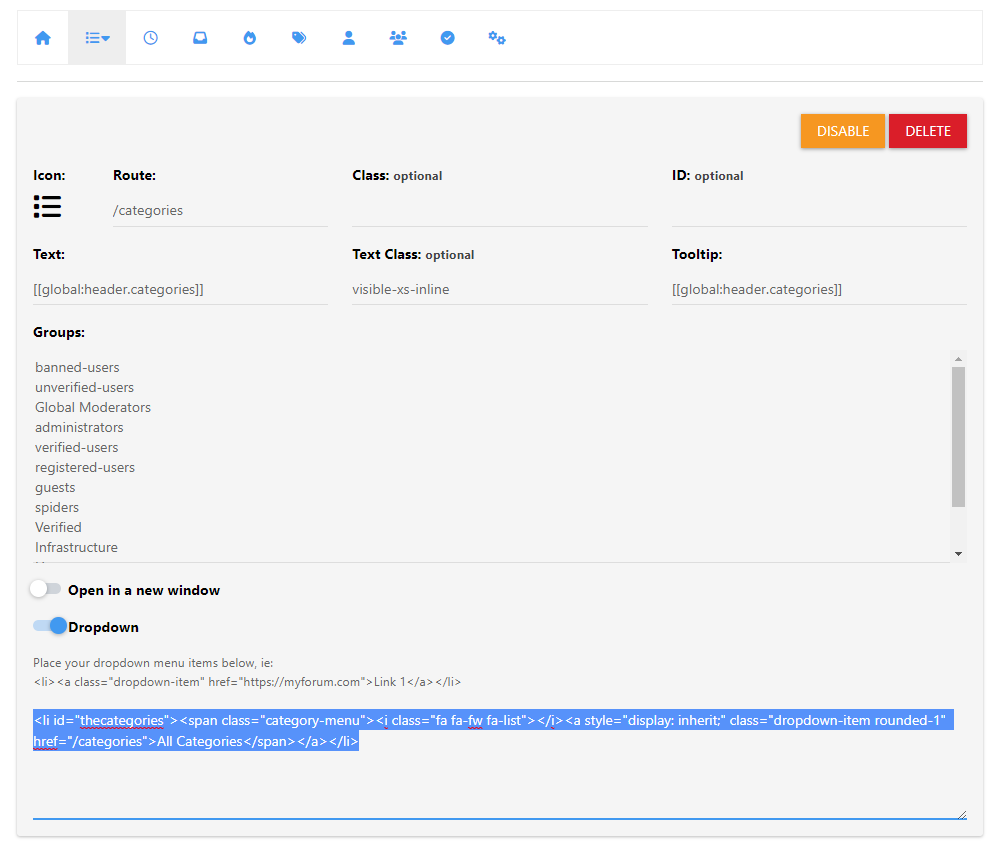Click the Text Class input field
Screen dimensions: 999x850
tap(499, 290)
